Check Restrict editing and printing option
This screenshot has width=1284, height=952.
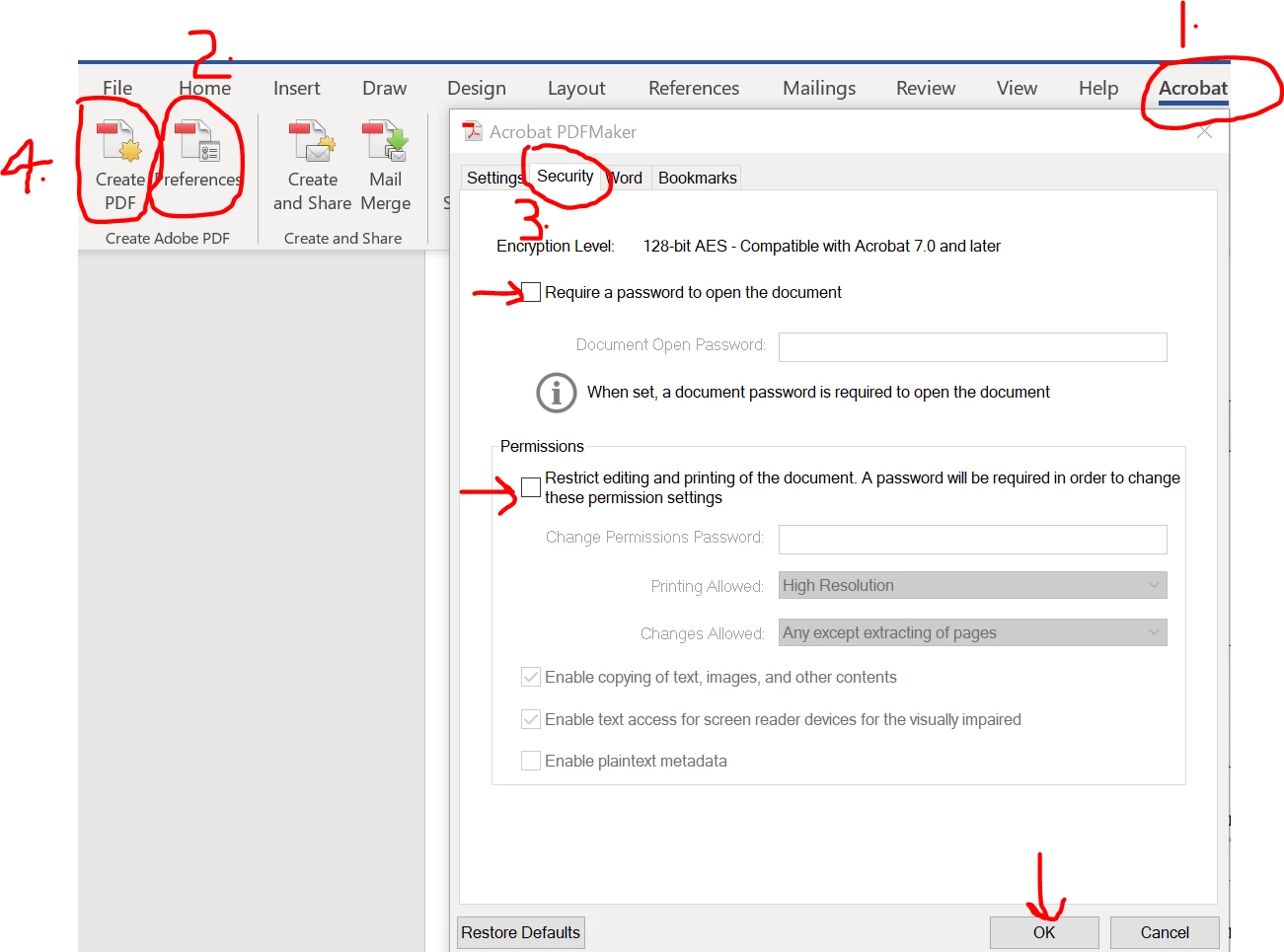click(531, 487)
